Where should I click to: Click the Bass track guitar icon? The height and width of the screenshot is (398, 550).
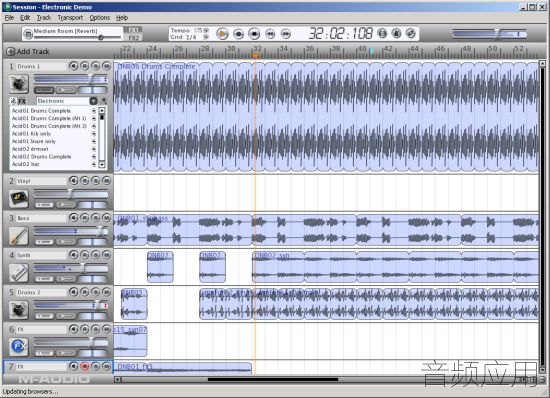coord(19,236)
